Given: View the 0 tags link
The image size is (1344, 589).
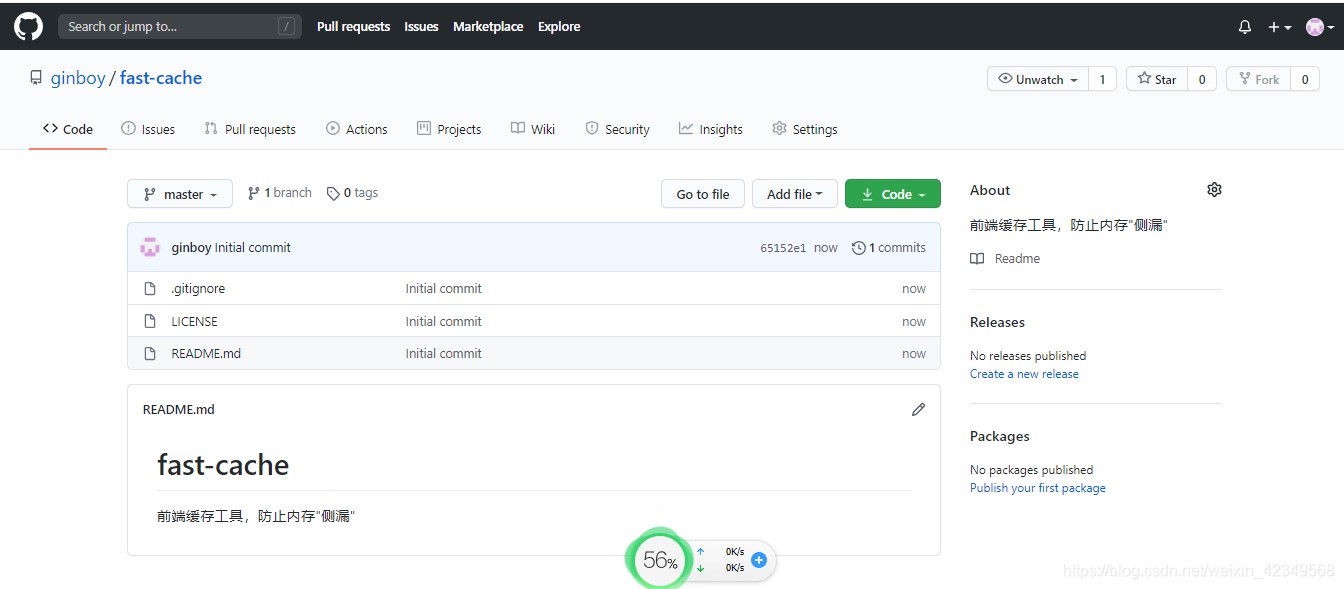Looking at the screenshot, I should click(352, 193).
